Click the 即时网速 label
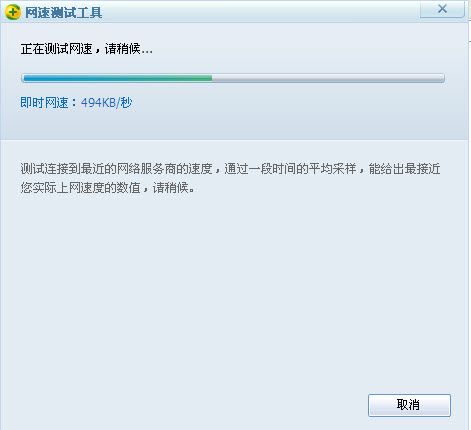Image resolution: width=471 pixels, height=430 pixels. 44,103
